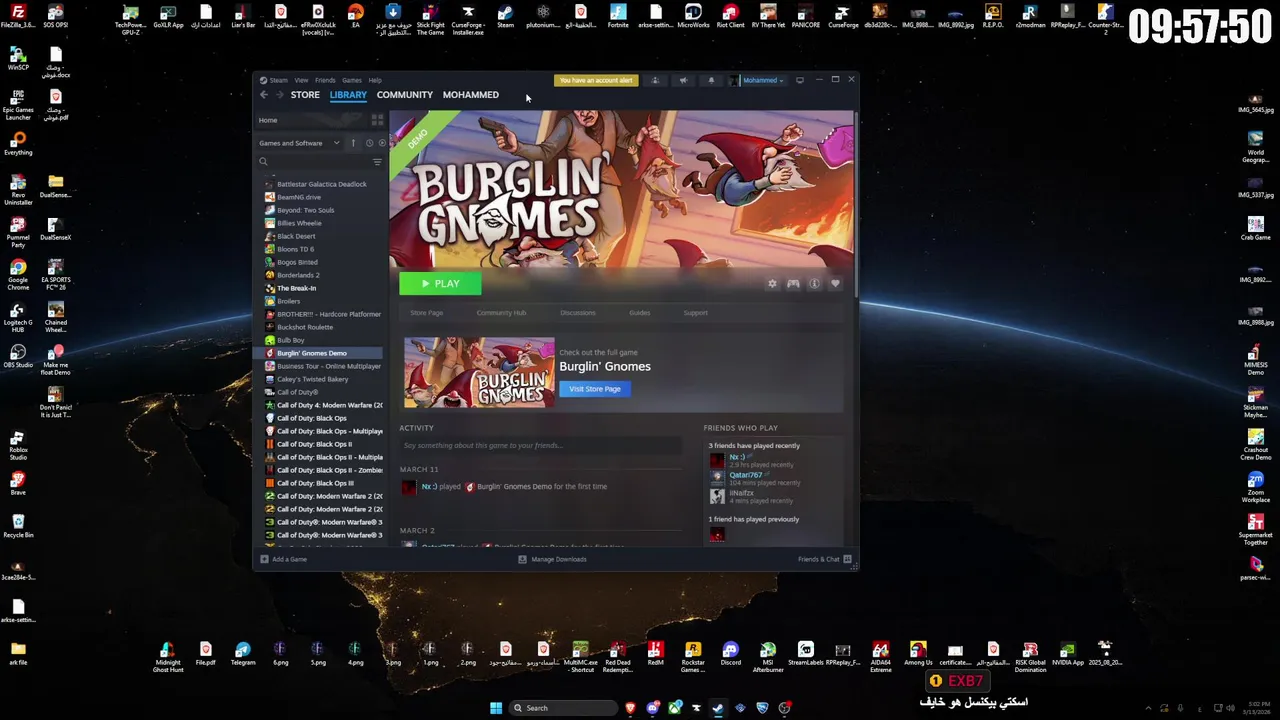
Task: Select BeamNG.drive in library list
Action: tap(298, 197)
